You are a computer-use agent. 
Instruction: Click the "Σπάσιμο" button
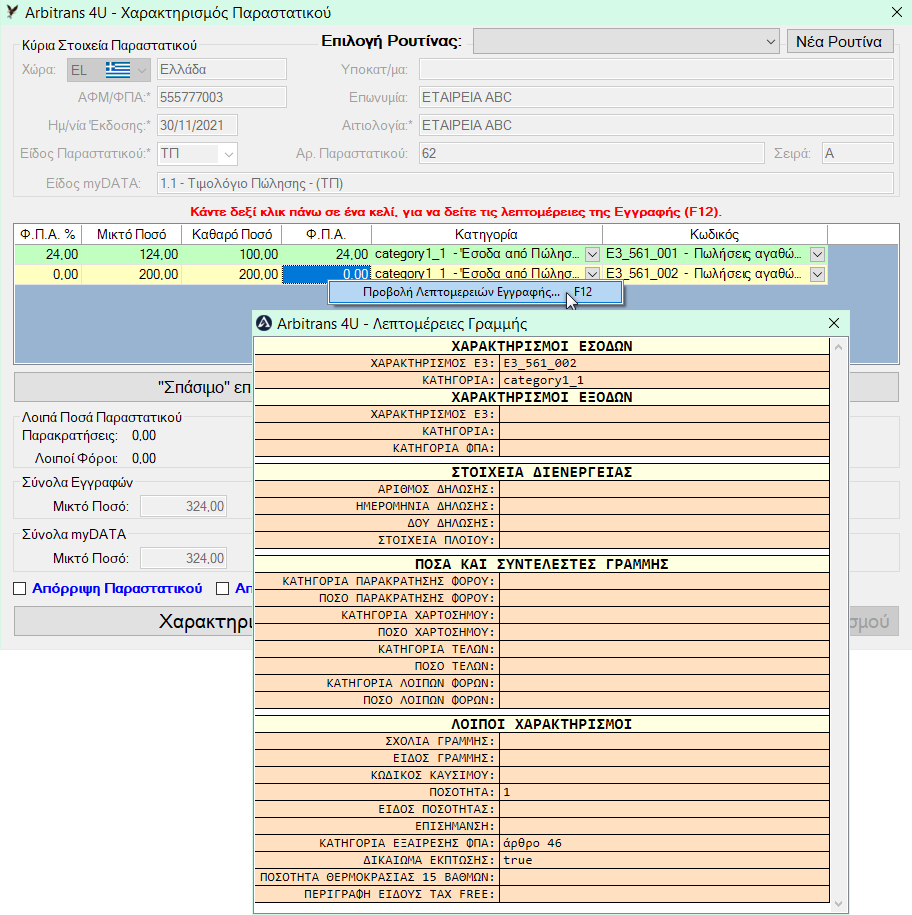tap(134, 387)
